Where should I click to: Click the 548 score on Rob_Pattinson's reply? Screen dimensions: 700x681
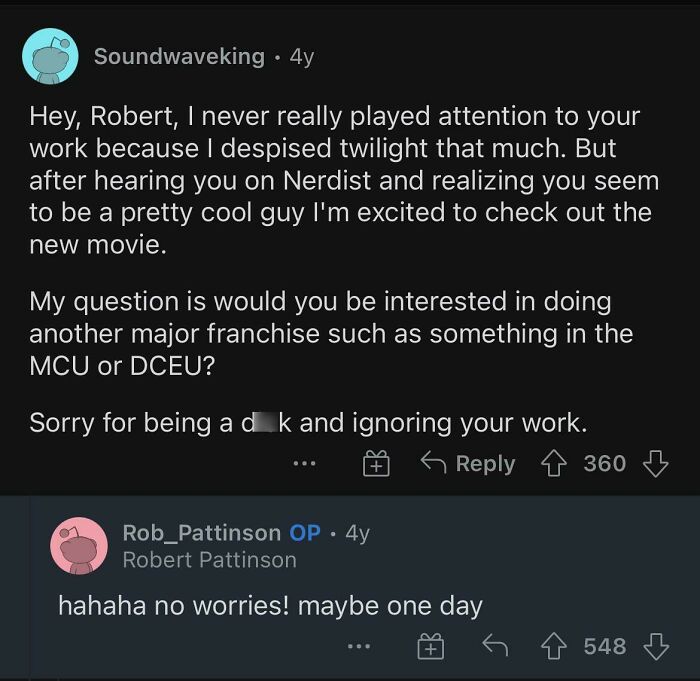click(604, 647)
